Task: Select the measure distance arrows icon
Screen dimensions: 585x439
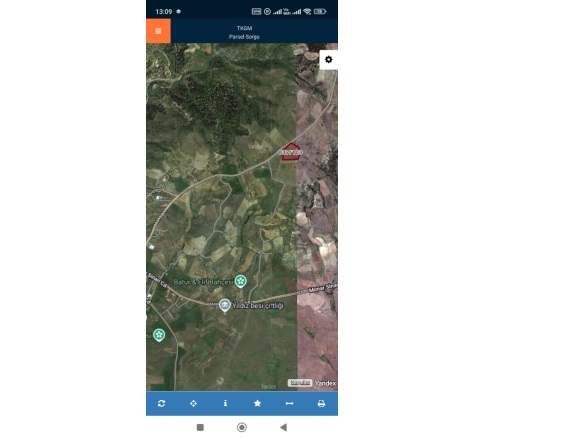Action: [x=289, y=404]
